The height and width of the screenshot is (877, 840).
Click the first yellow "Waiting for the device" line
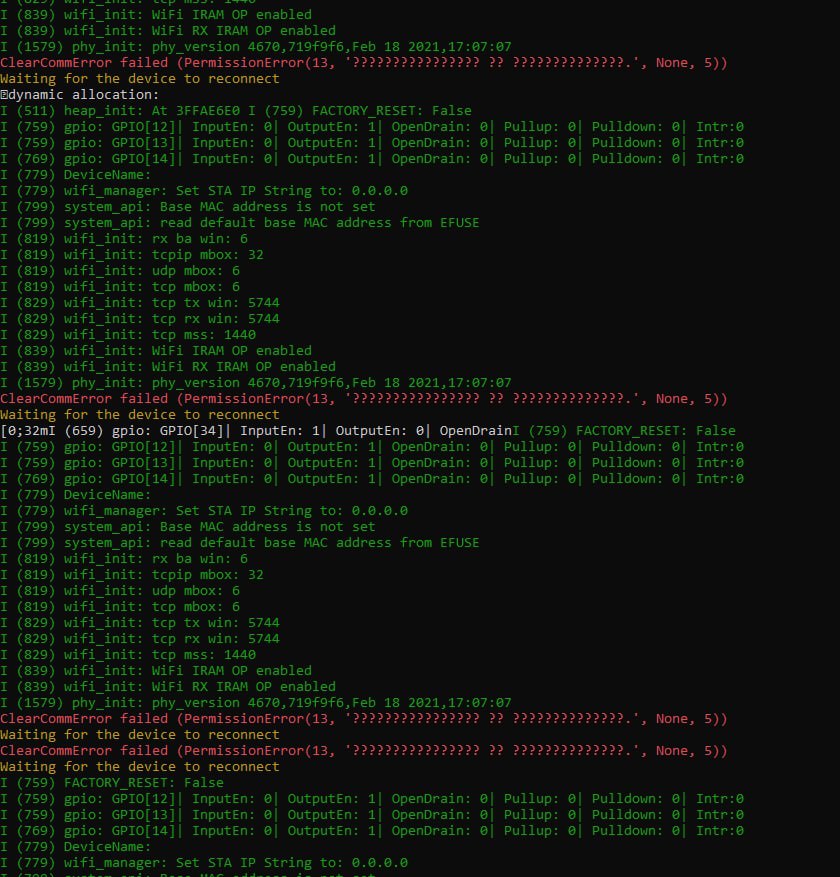(140, 79)
